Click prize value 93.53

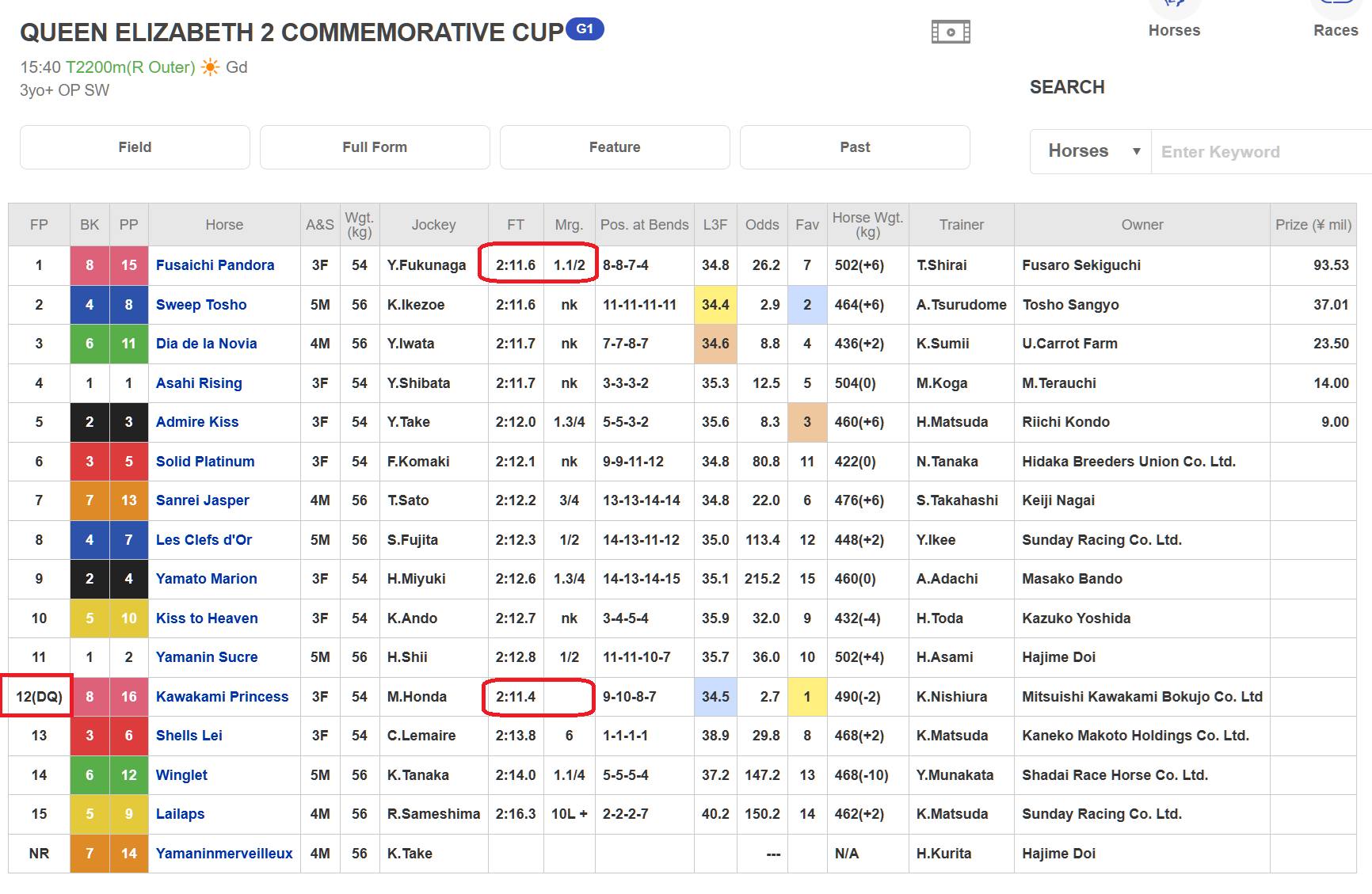pos(1331,265)
